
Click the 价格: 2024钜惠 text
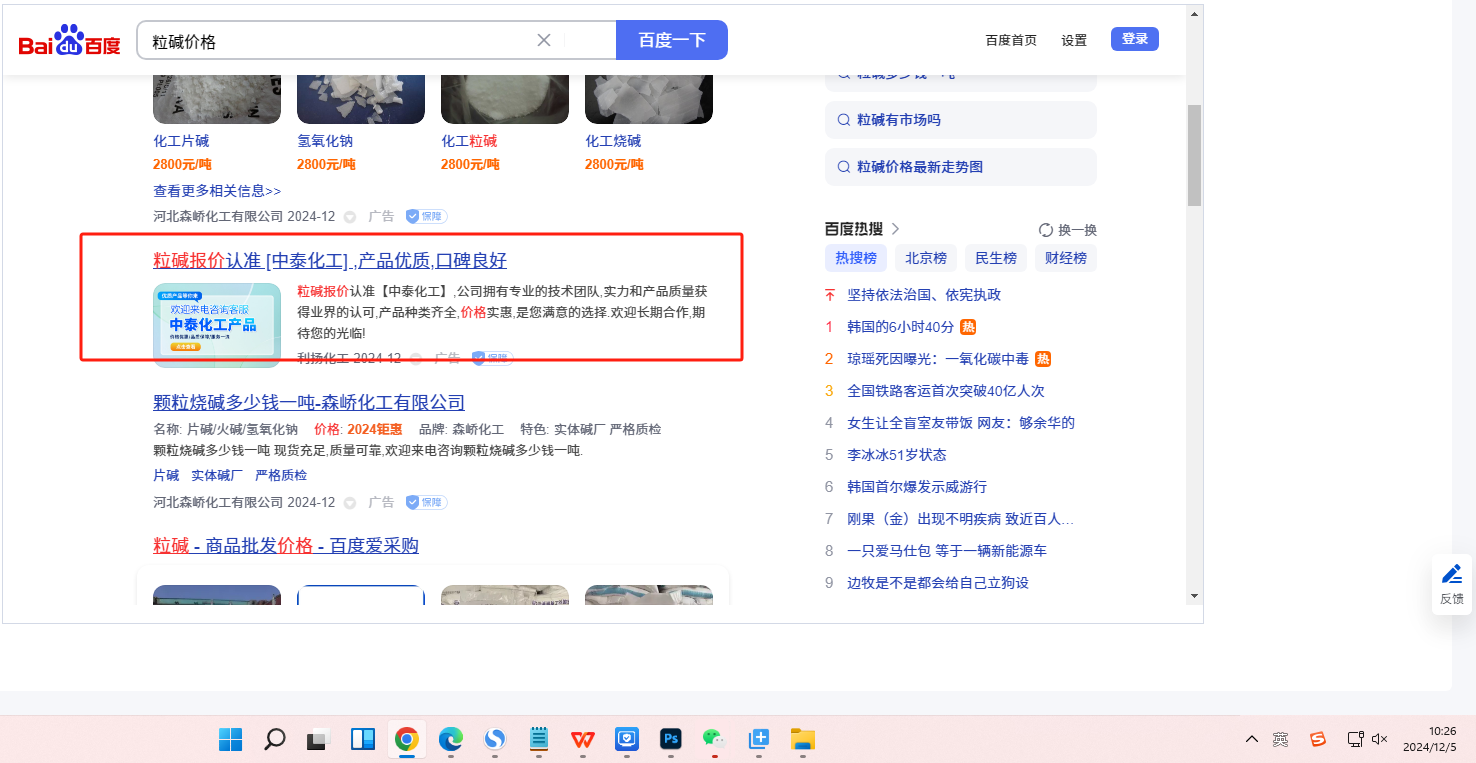click(x=358, y=429)
